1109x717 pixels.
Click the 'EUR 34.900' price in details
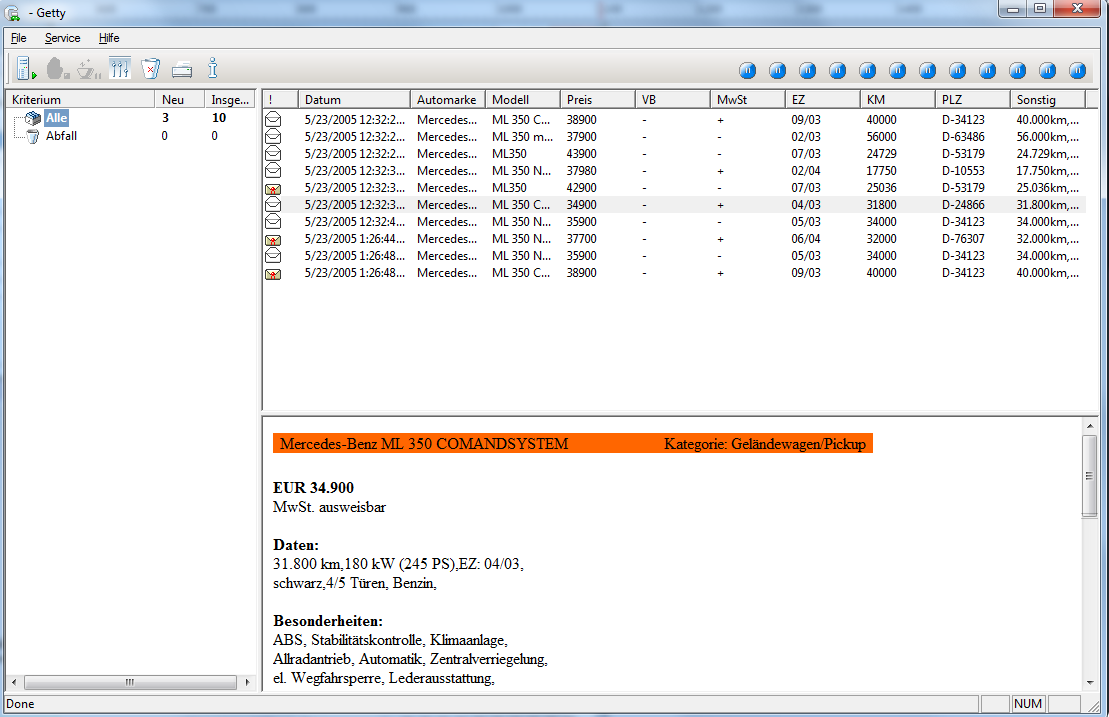click(x=313, y=487)
